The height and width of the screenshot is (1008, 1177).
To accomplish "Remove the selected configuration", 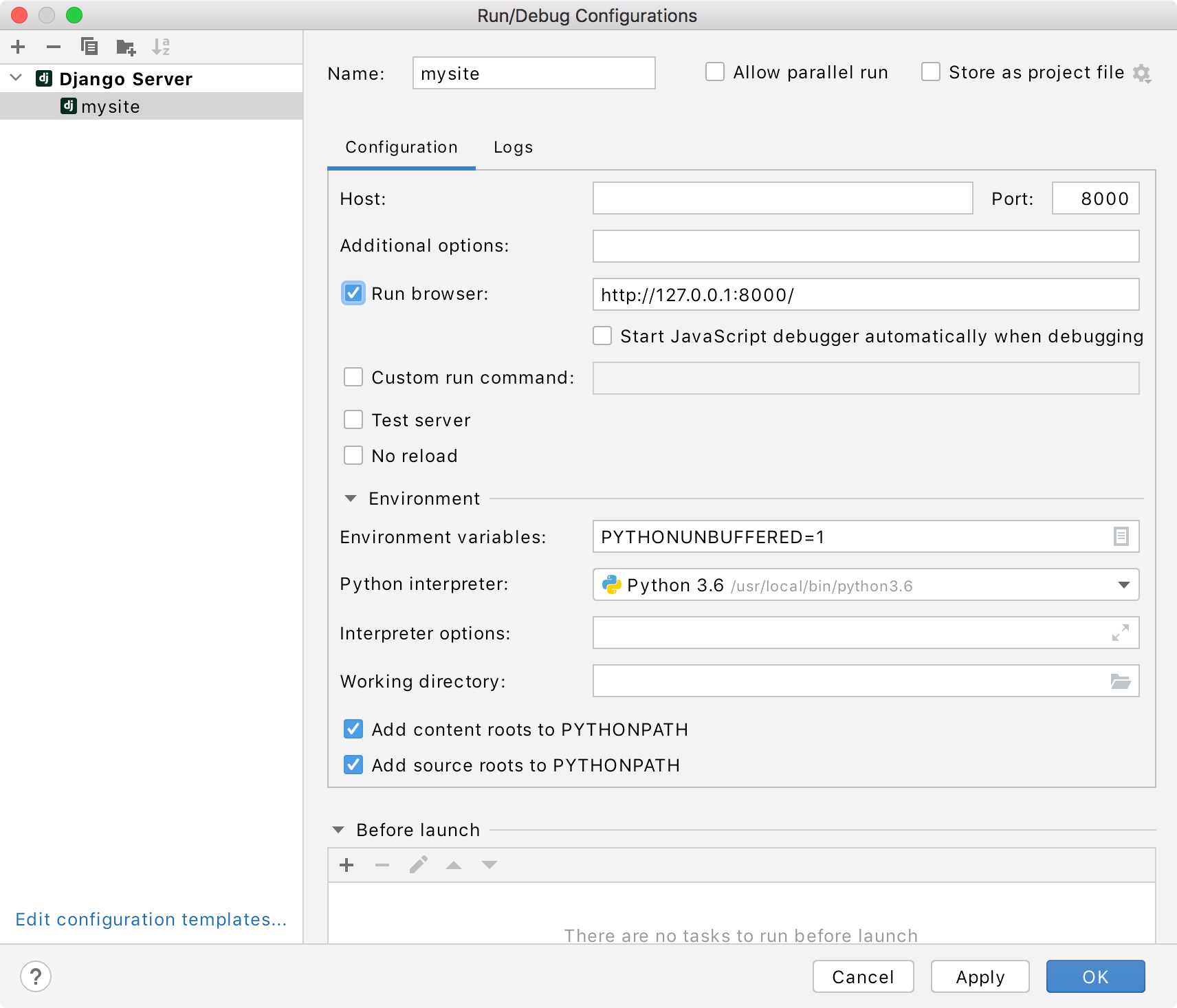I will [54, 47].
